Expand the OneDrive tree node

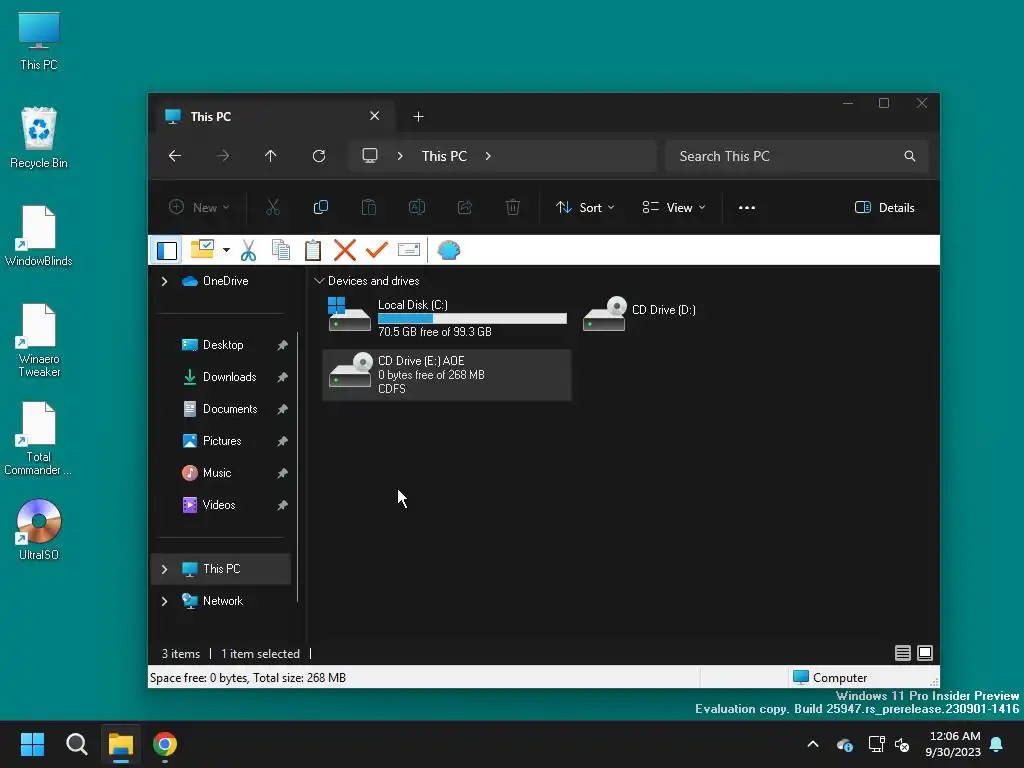165,281
